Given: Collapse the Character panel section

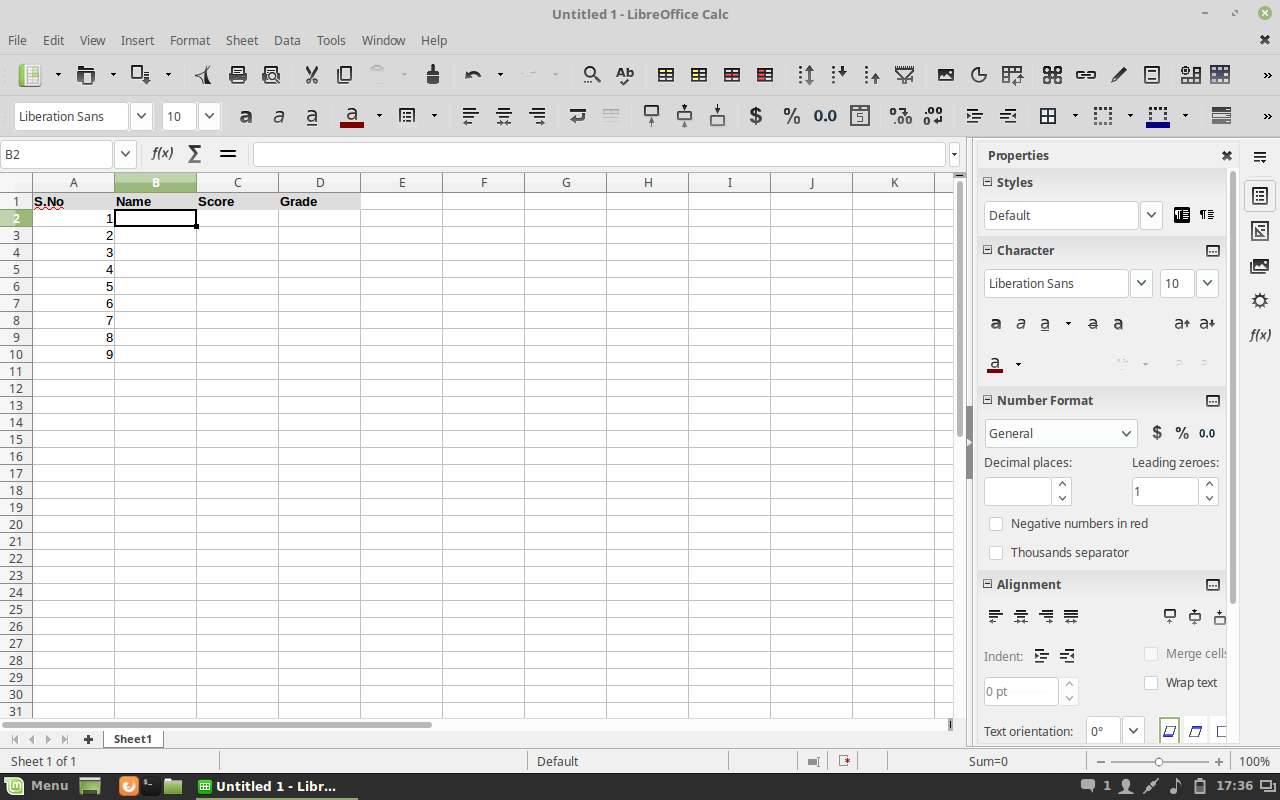Looking at the screenshot, I should pyautogui.click(x=987, y=250).
